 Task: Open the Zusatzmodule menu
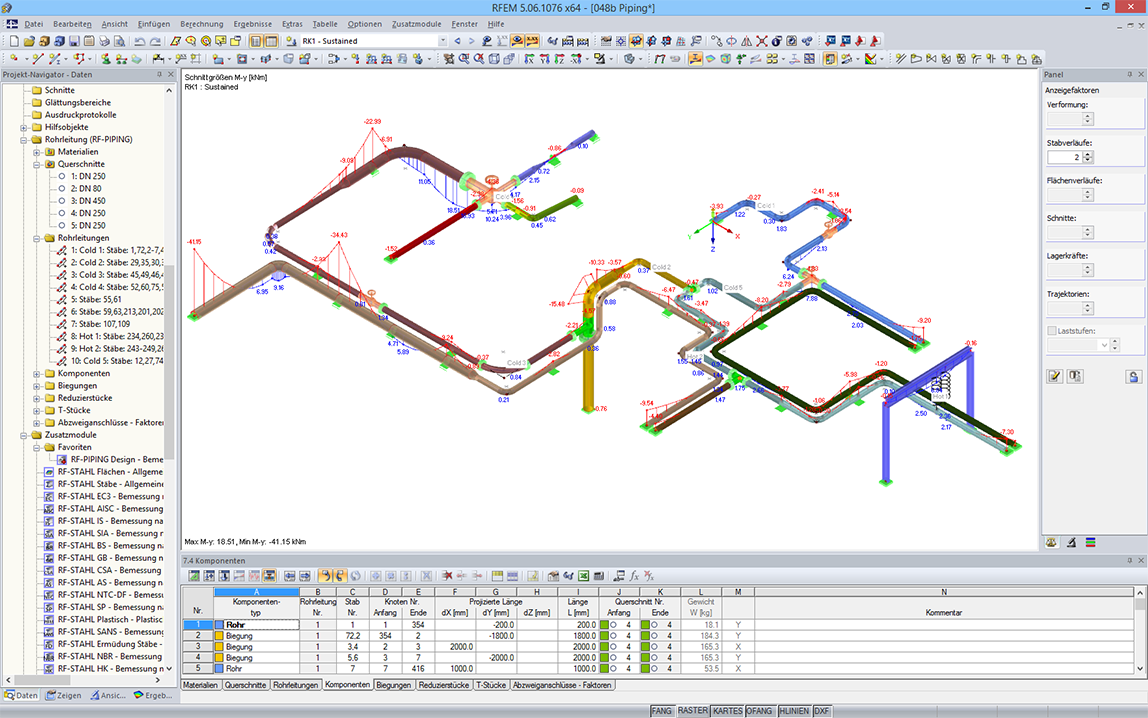pos(417,24)
